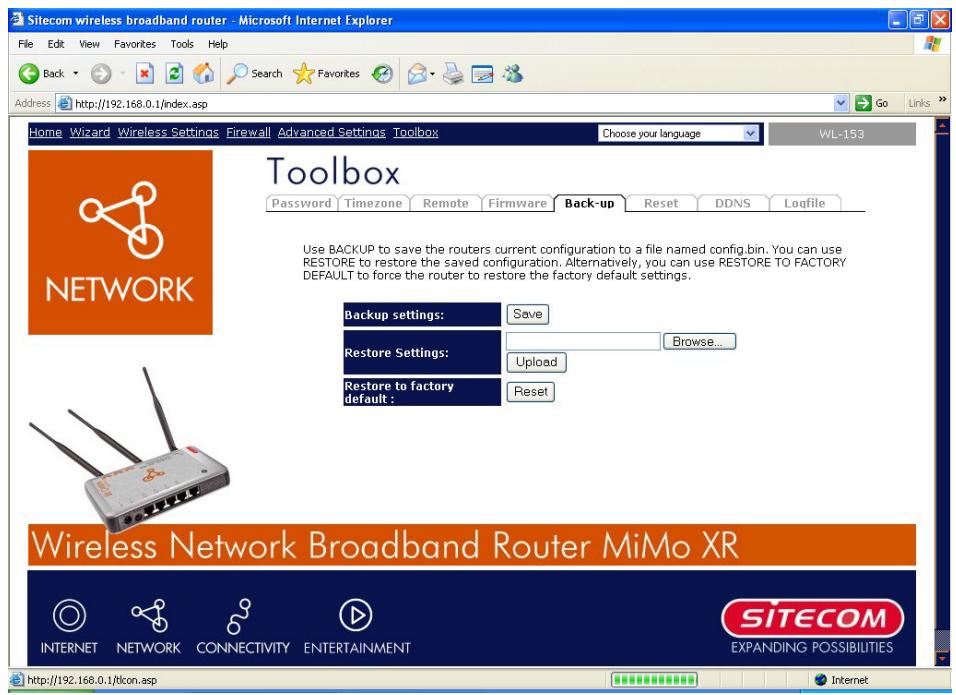Viewport: 956px width, 695px height.
Task: Click the Internet zone globe in status bar
Action: click(821, 680)
